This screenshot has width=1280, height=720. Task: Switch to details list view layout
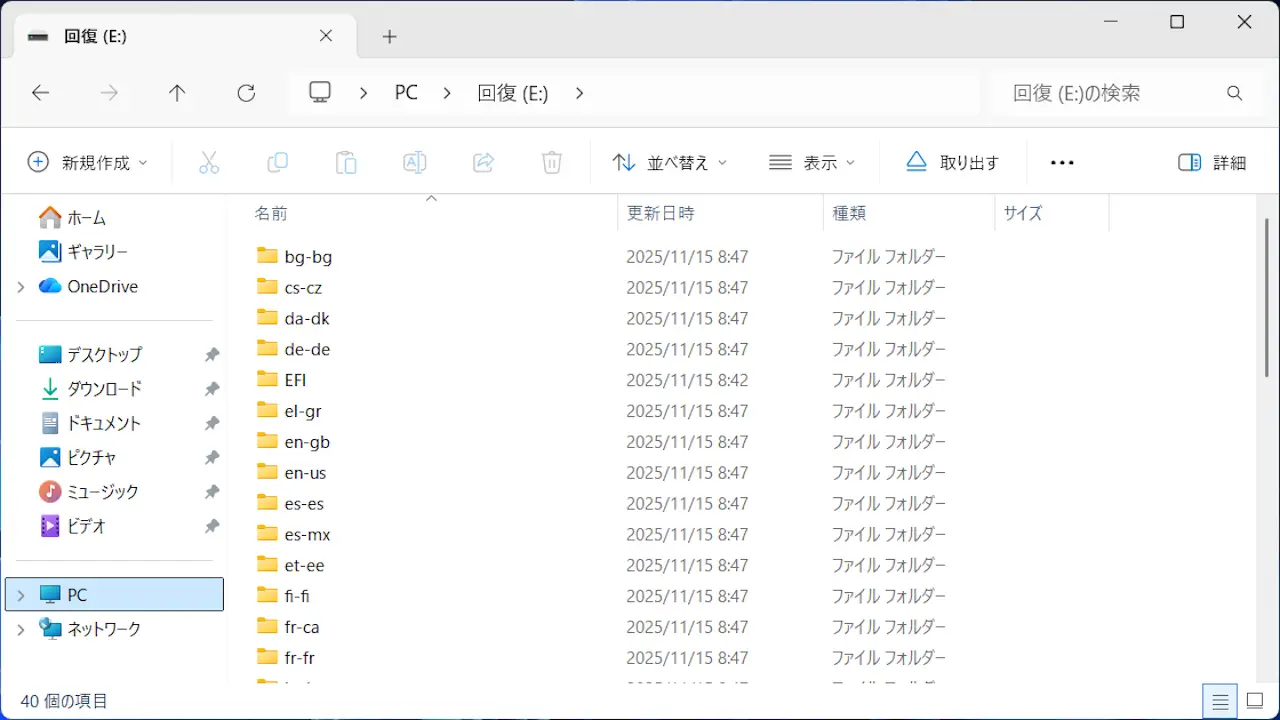pos(1220,701)
